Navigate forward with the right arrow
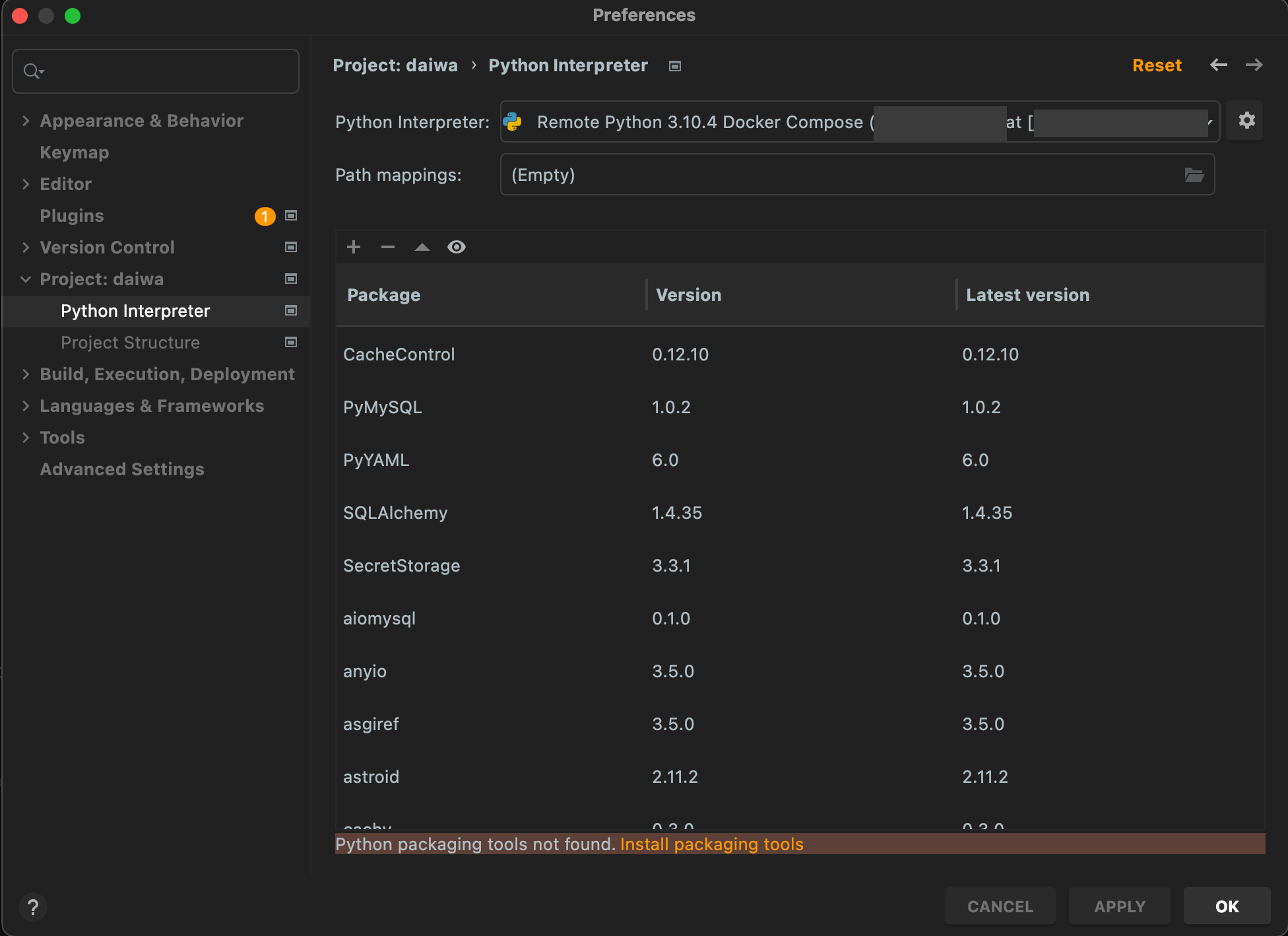This screenshot has height=936, width=1288. pos(1254,65)
